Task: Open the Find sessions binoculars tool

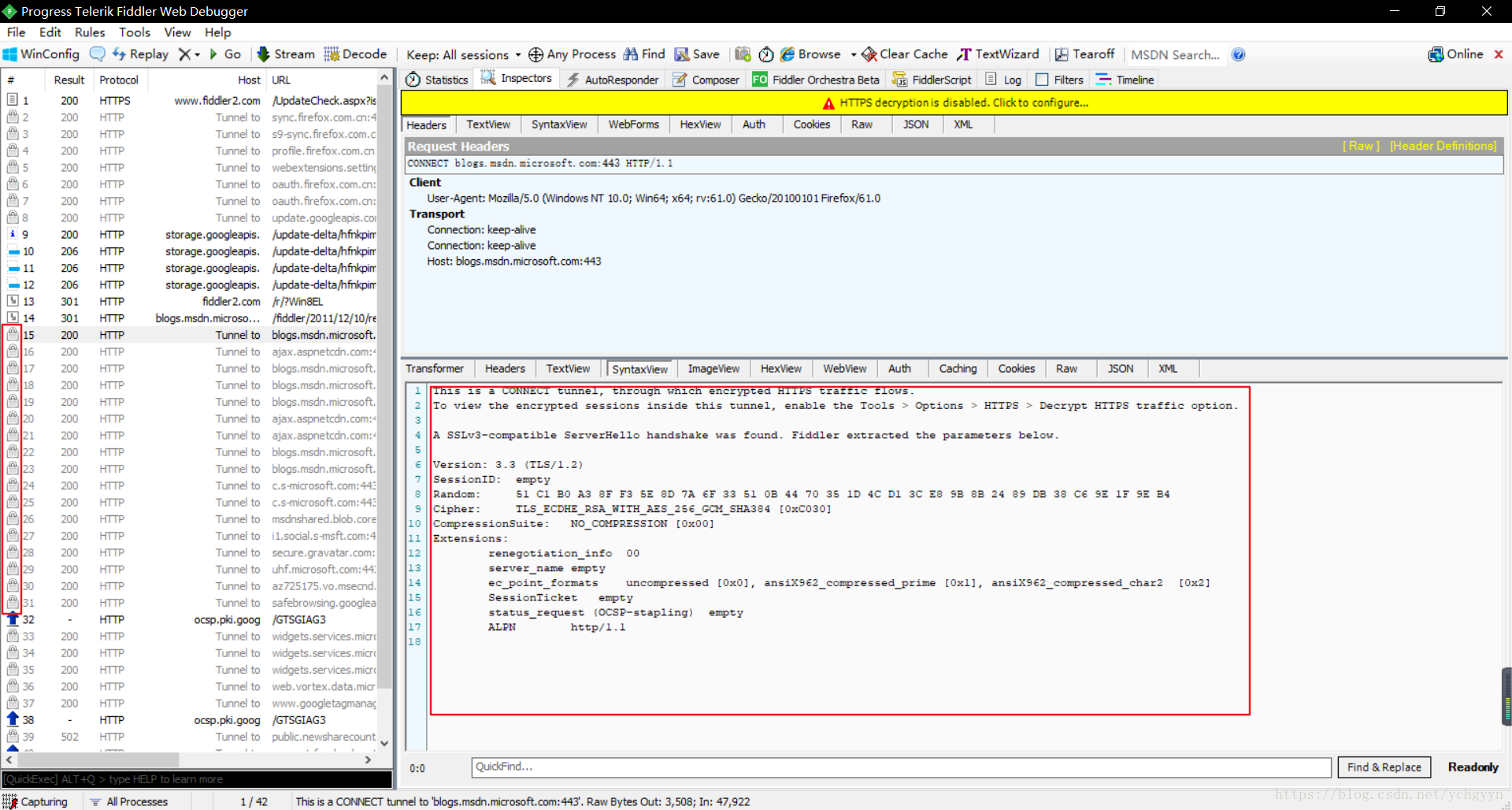Action: 644,54
